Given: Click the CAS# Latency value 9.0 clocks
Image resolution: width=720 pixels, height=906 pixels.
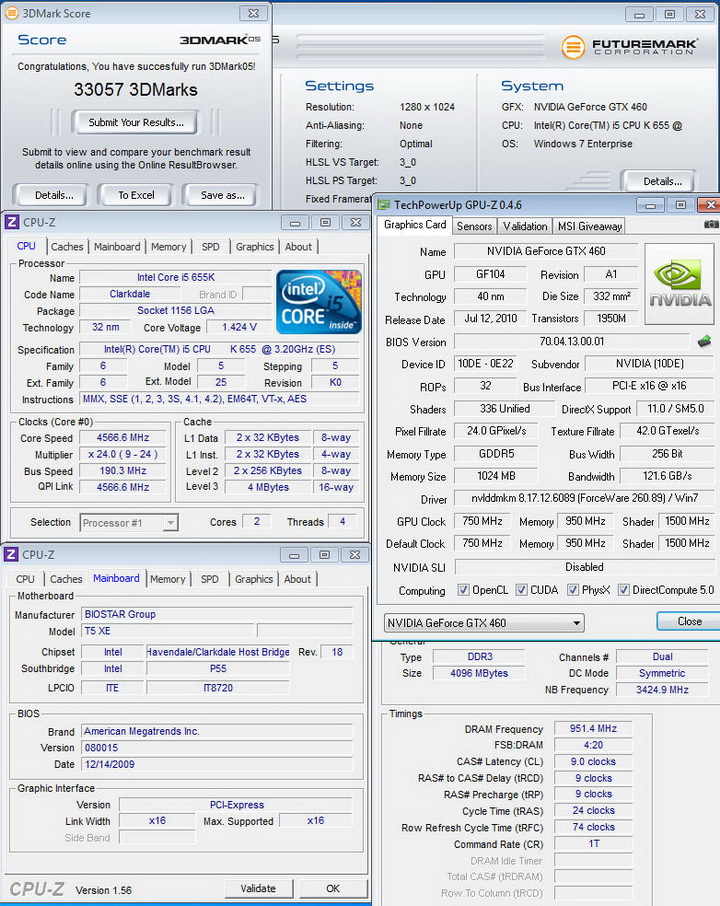Looking at the screenshot, I should (593, 762).
